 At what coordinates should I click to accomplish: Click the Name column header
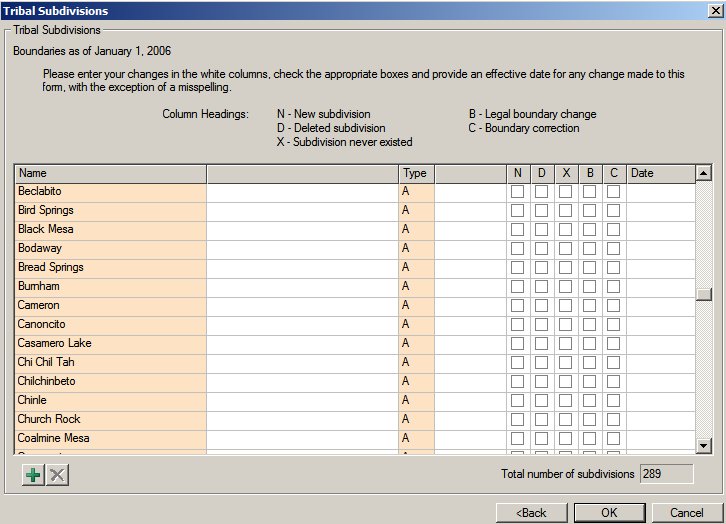click(110, 173)
